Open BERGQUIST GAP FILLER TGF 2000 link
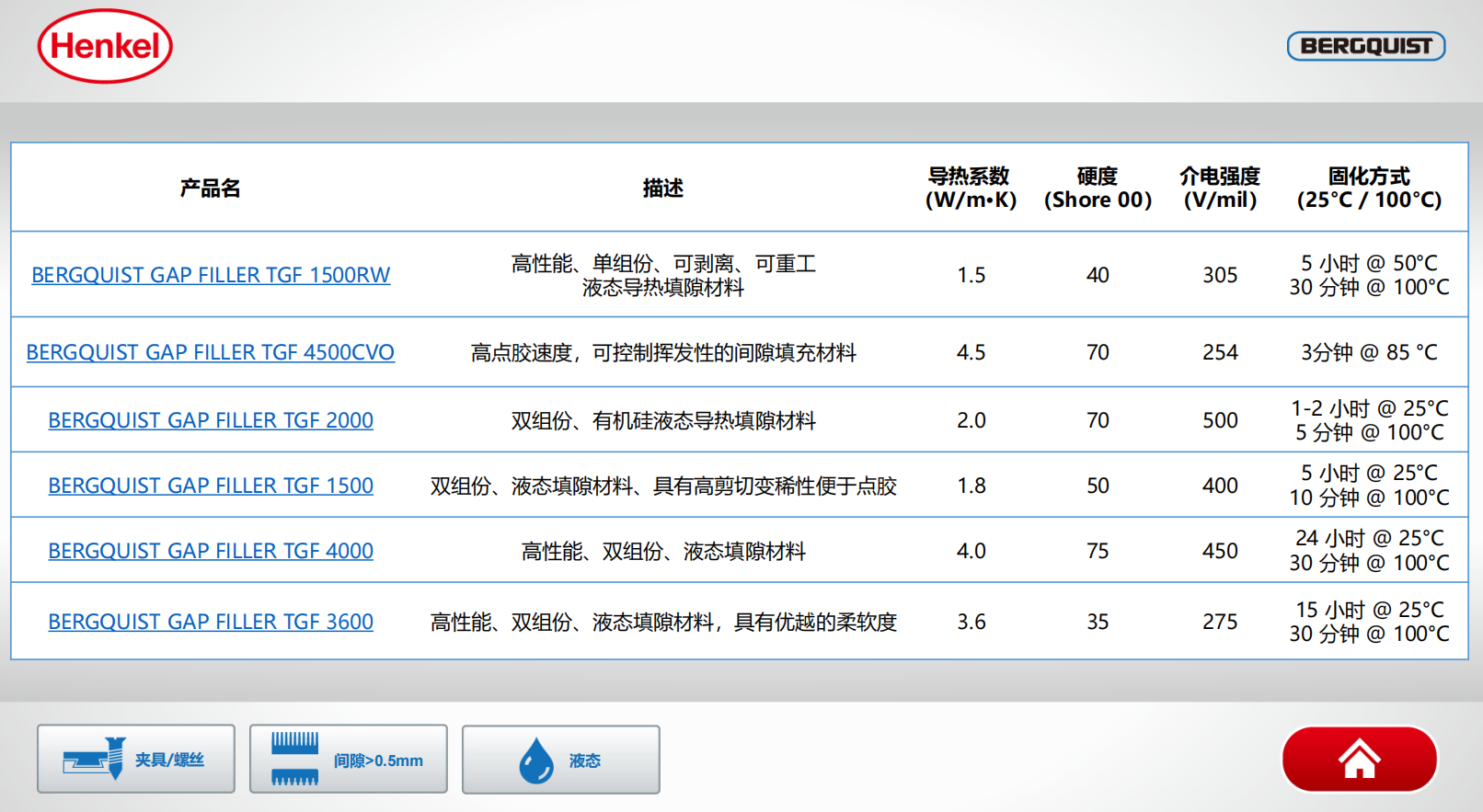1483x812 pixels. pos(211,420)
